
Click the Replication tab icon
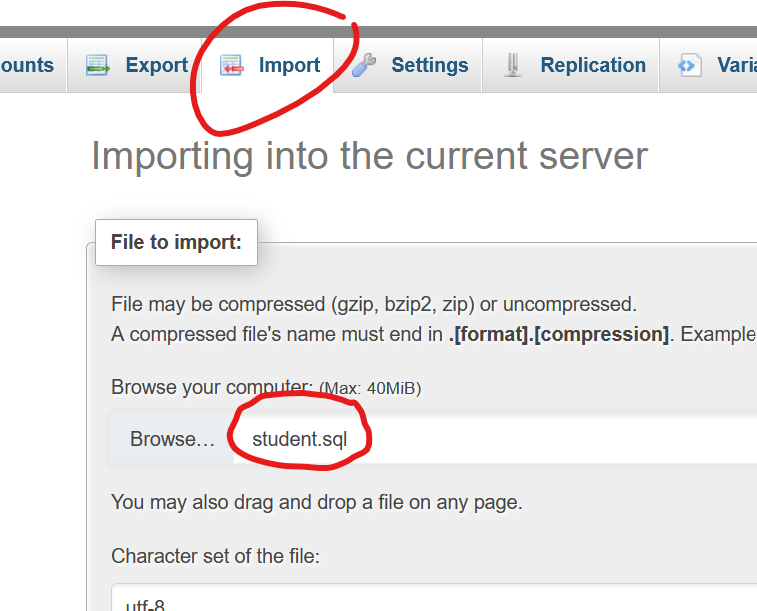point(513,66)
